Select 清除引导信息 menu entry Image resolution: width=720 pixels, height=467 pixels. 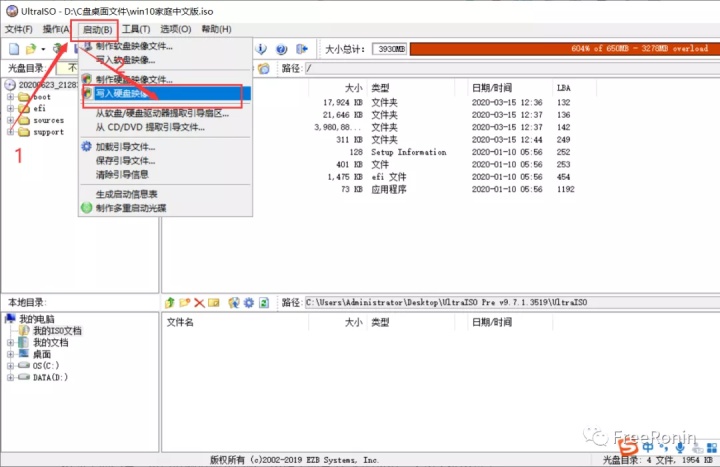coord(166,174)
